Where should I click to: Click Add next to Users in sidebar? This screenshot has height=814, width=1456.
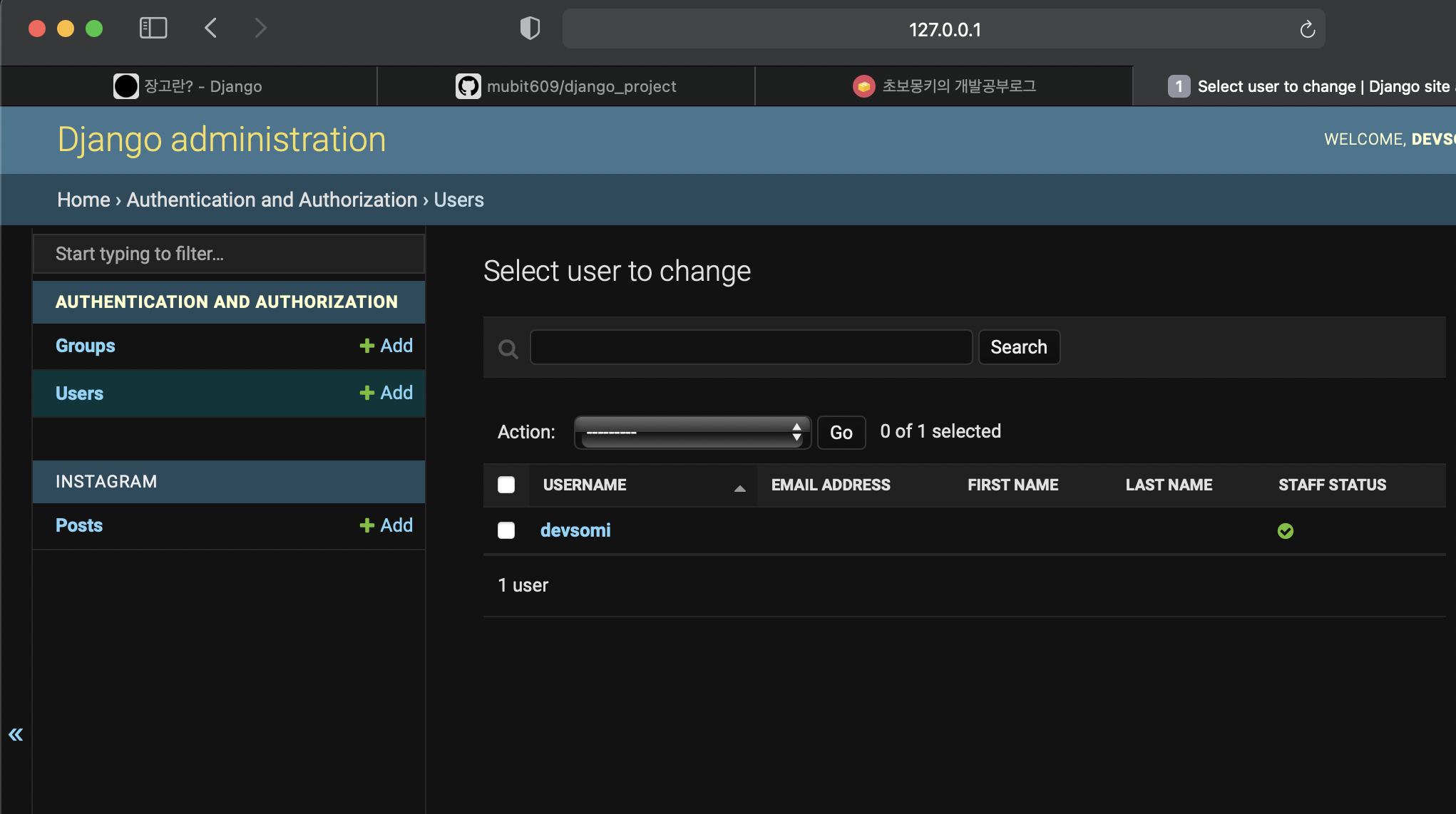(386, 393)
